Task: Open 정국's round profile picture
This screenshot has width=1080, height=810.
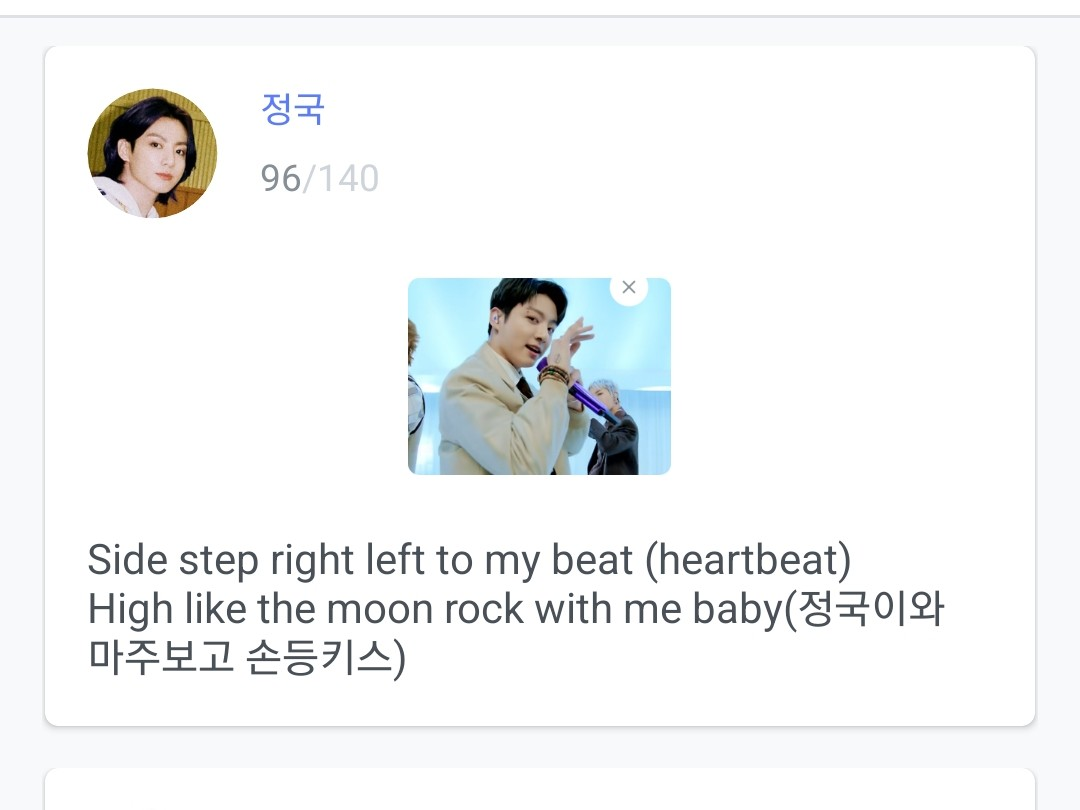Action: click(152, 153)
